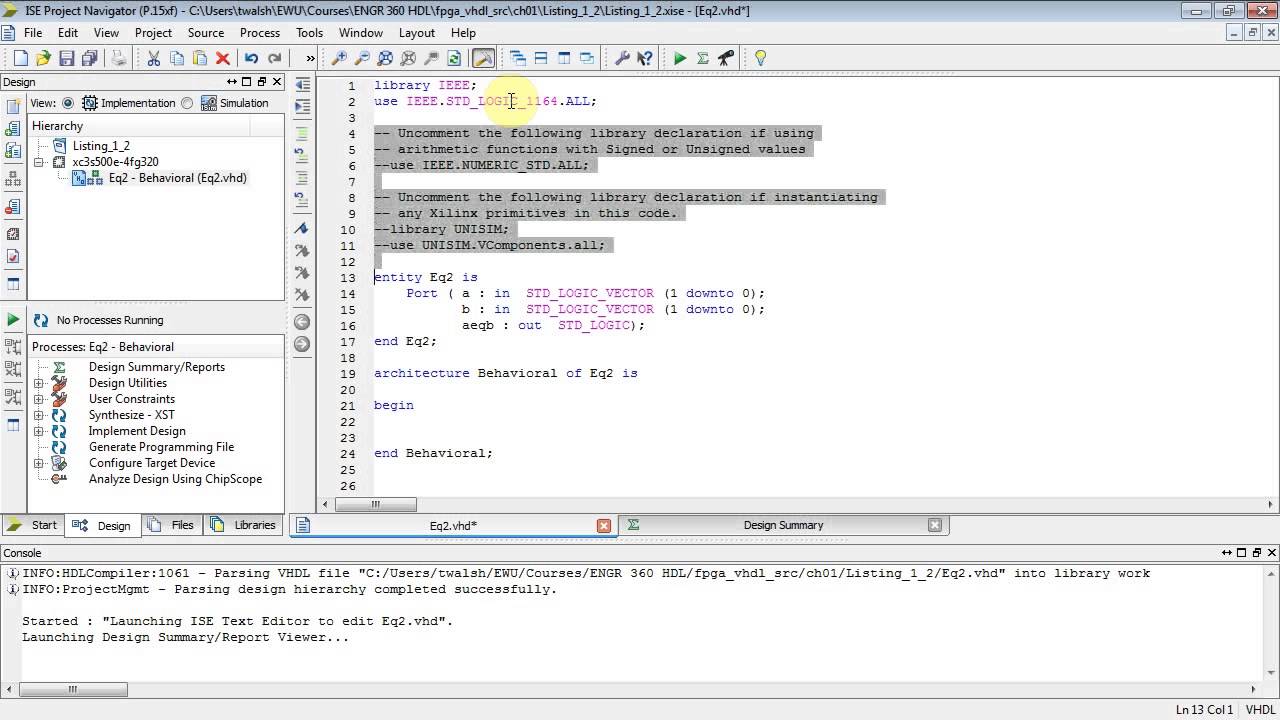Switch to the Start panel tab
This screenshot has width=1280, height=720.
pyautogui.click(x=33, y=525)
